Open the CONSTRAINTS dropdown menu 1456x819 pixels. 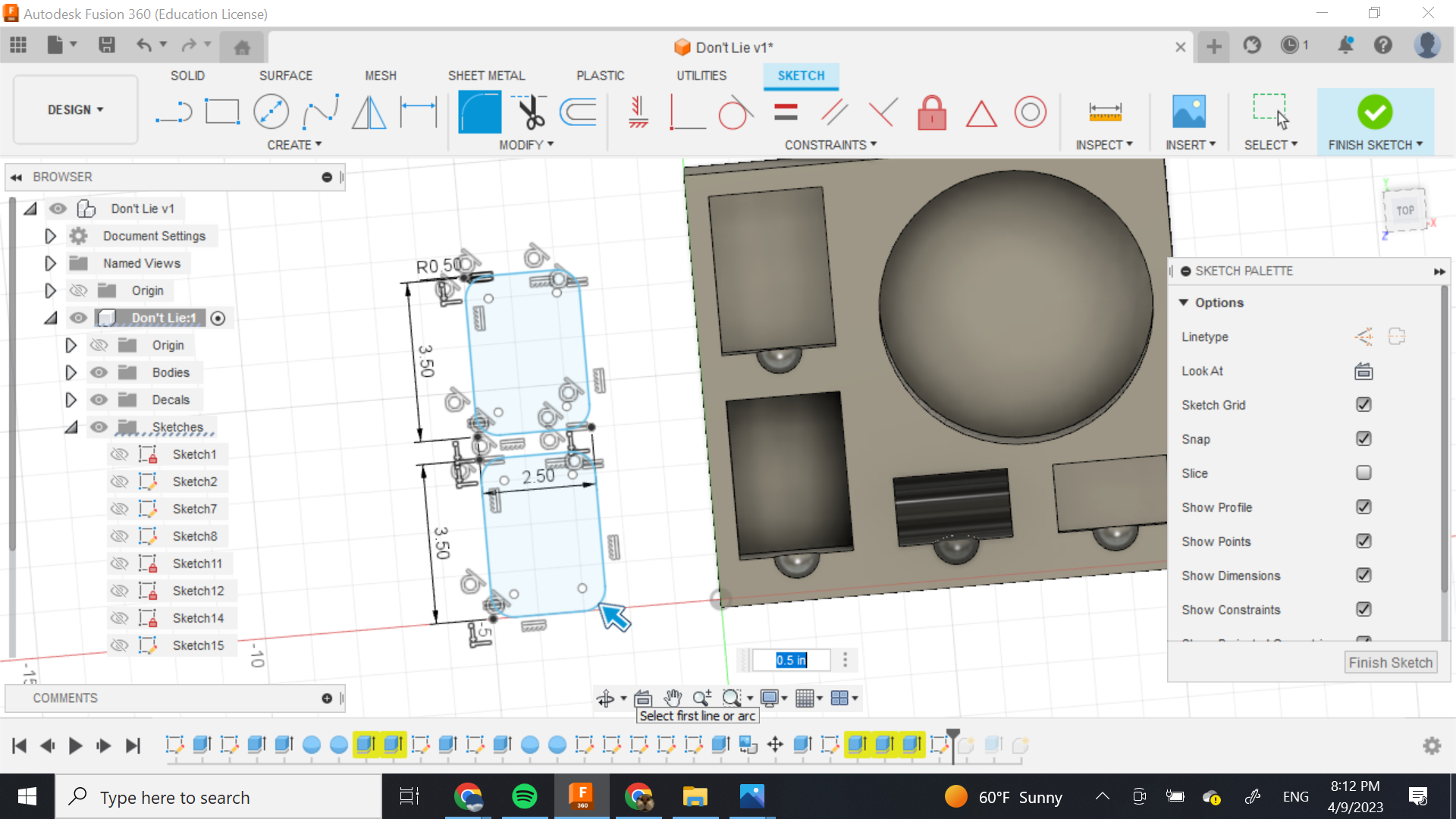tap(830, 145)
